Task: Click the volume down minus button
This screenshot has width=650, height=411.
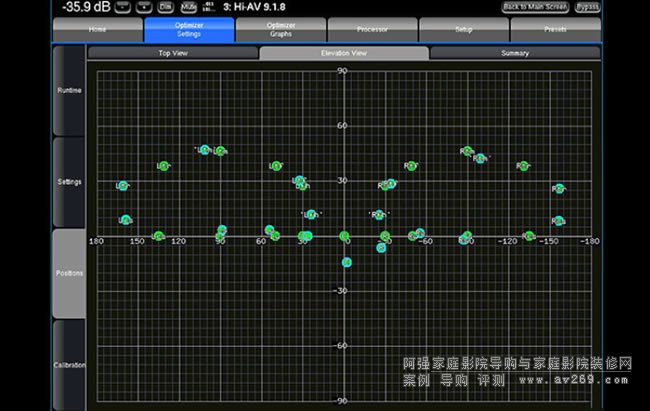Action: coord(120,7)
